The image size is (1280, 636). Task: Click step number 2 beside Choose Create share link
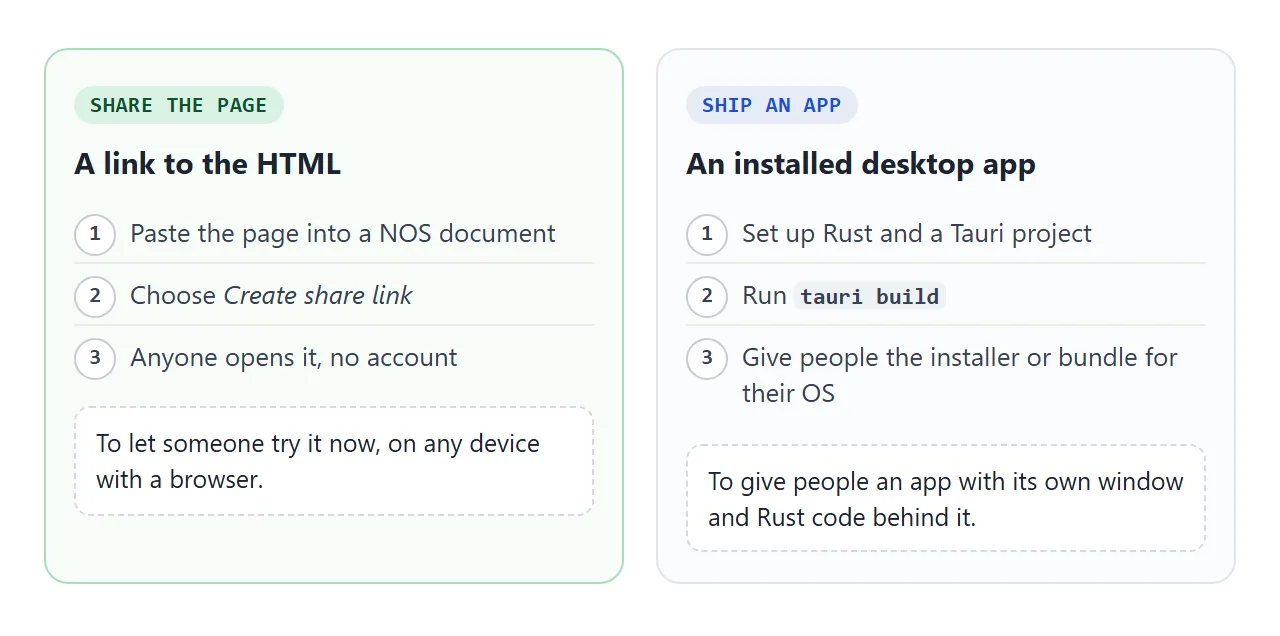(95, 296)
